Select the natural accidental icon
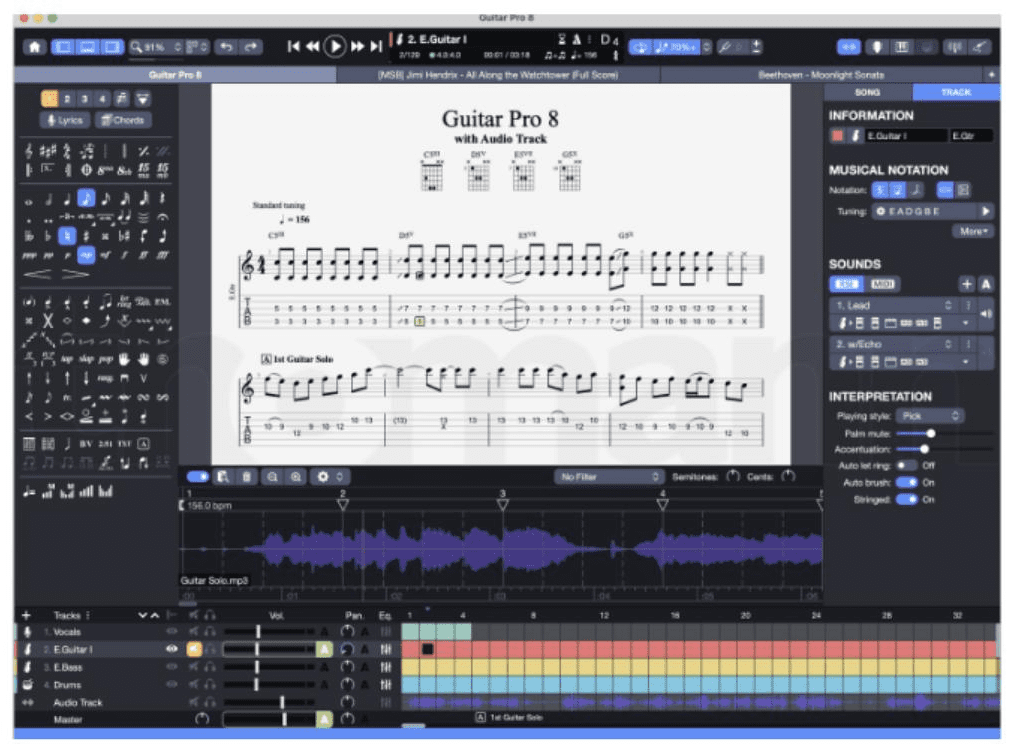Image resolution: width=1014 pixels, height=744 pixels. tap(67, 234)
